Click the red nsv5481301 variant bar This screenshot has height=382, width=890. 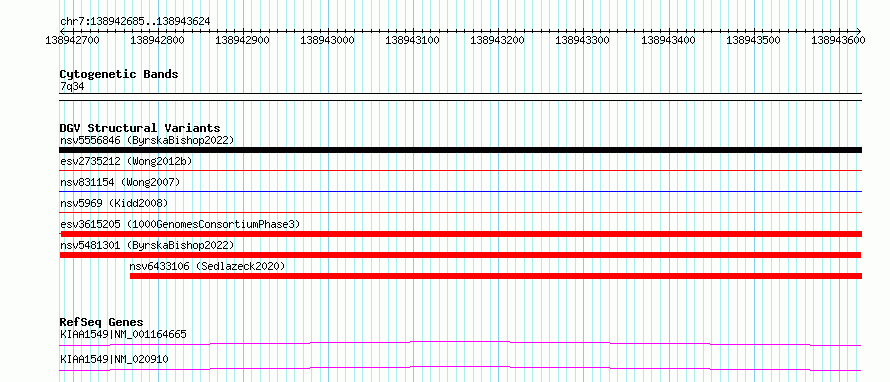point(460,255)
